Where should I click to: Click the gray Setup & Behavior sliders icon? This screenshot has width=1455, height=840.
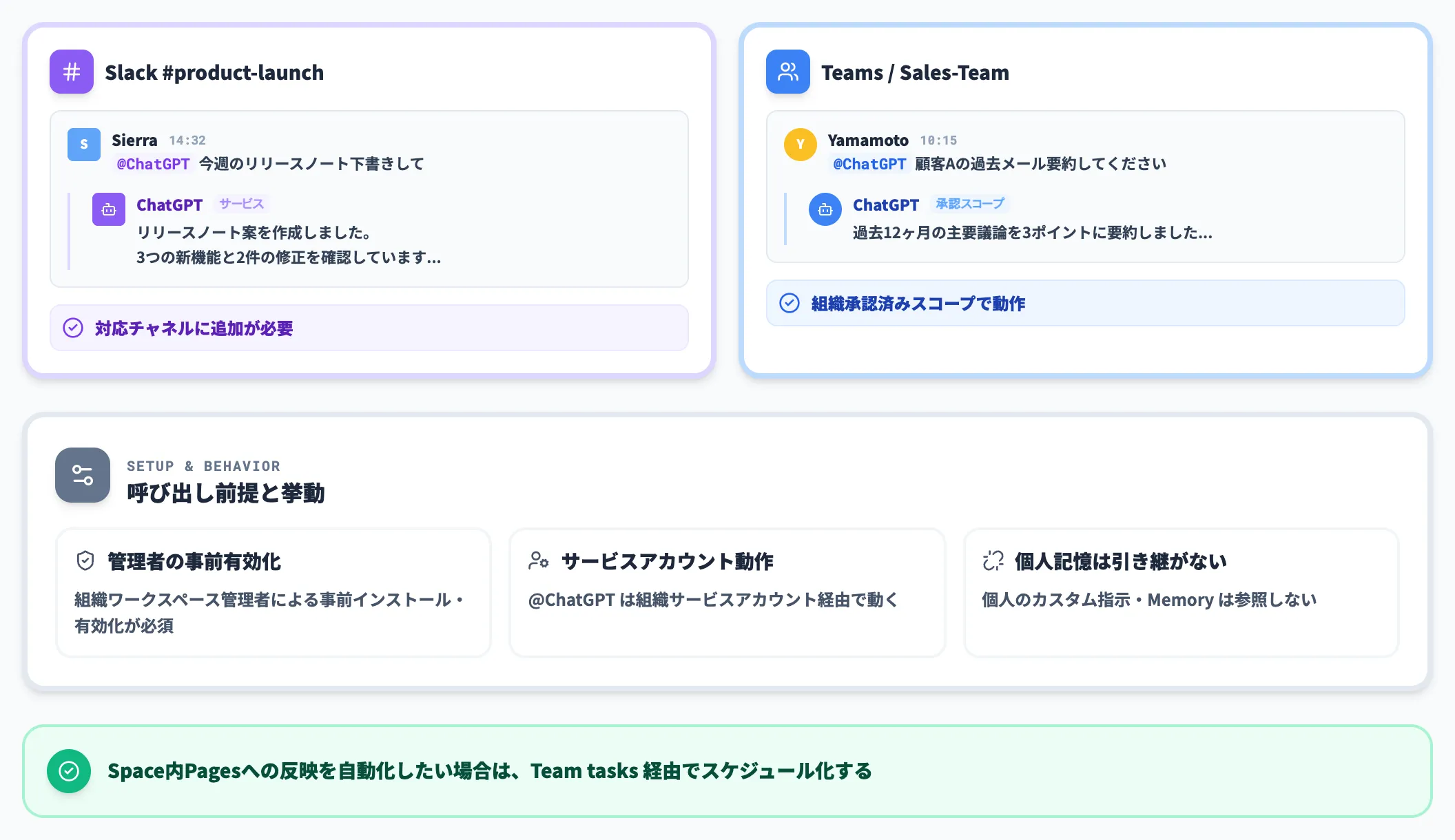coord(83,475)
